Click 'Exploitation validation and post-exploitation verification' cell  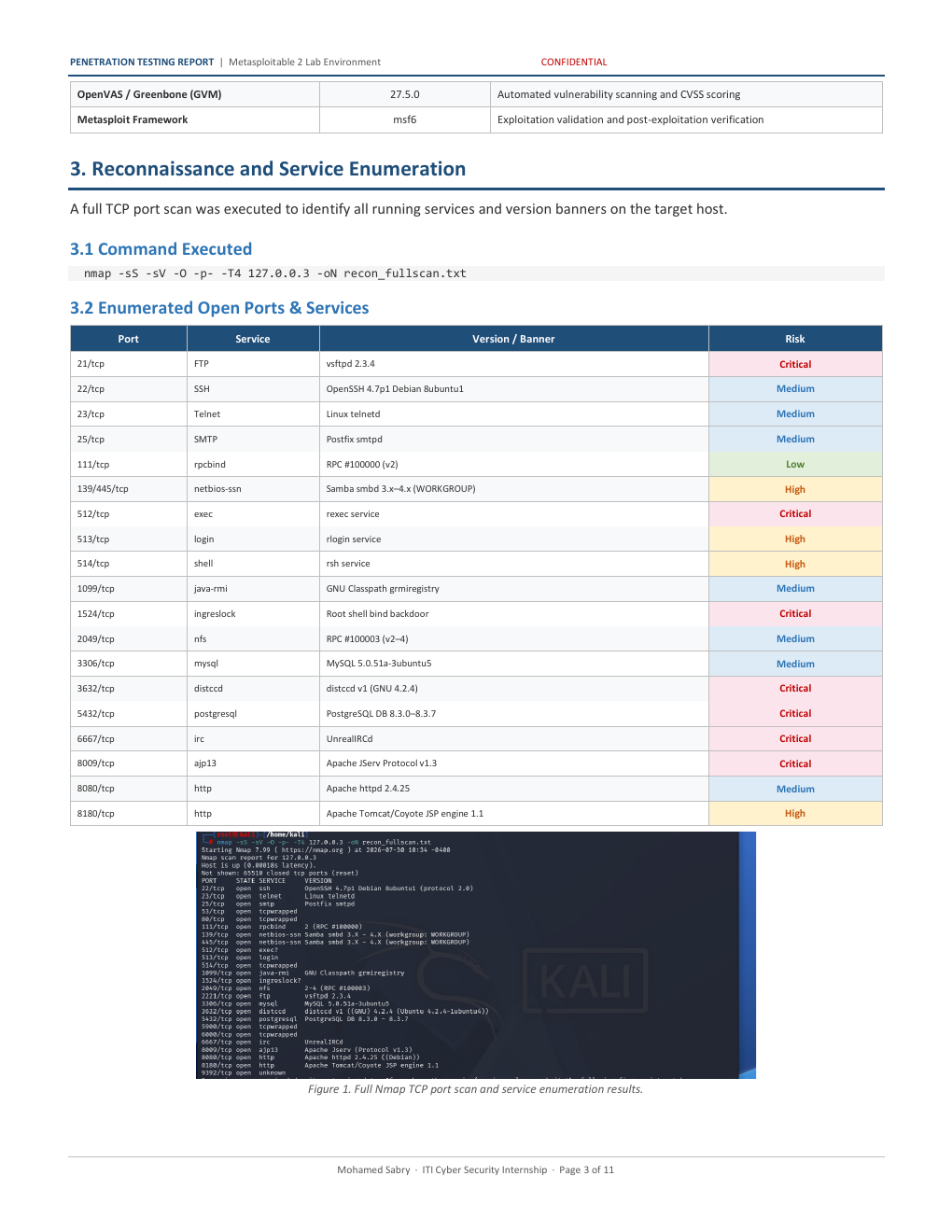click(686, 119)
